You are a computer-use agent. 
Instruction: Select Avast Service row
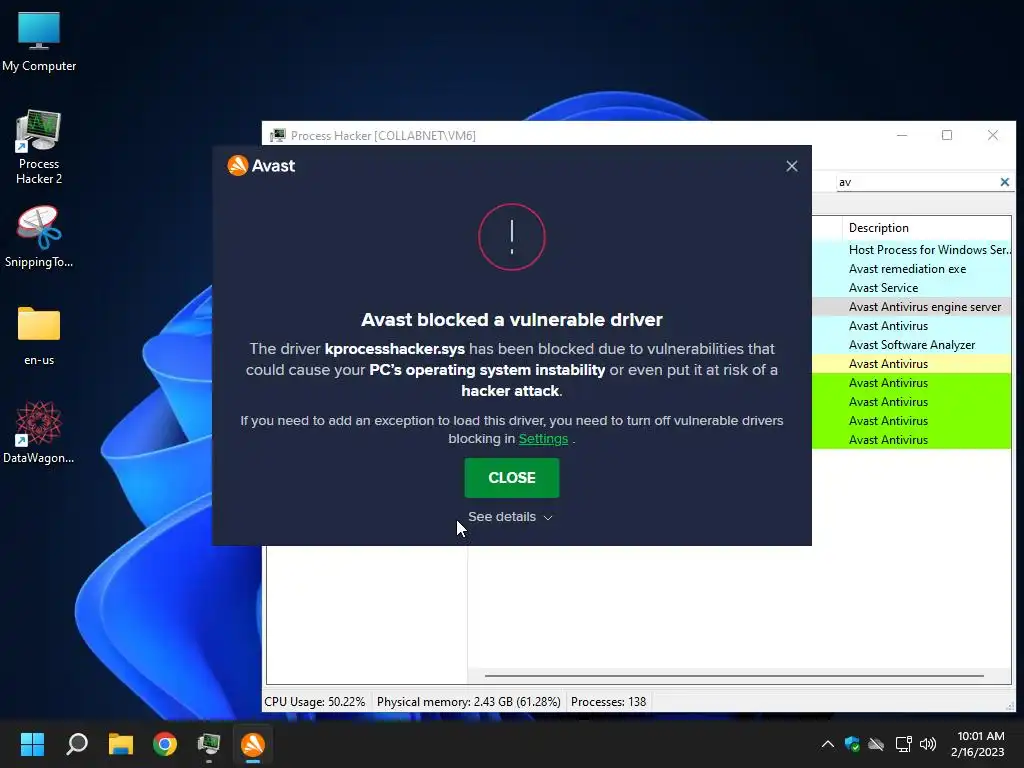pyautogui.click(x=912, y=287)
